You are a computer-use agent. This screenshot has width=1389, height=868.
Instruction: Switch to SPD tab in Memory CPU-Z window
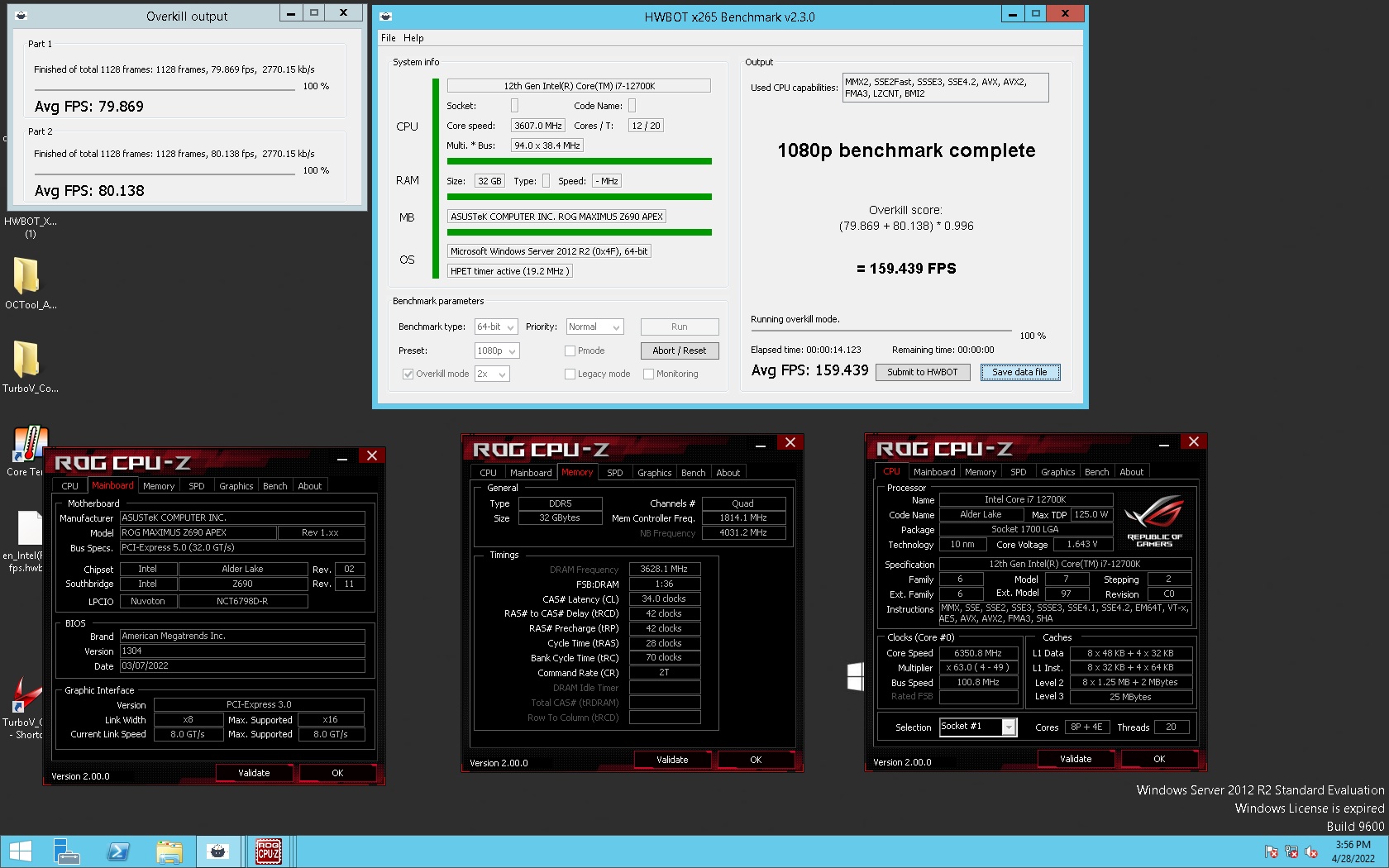tap(614, 473)
